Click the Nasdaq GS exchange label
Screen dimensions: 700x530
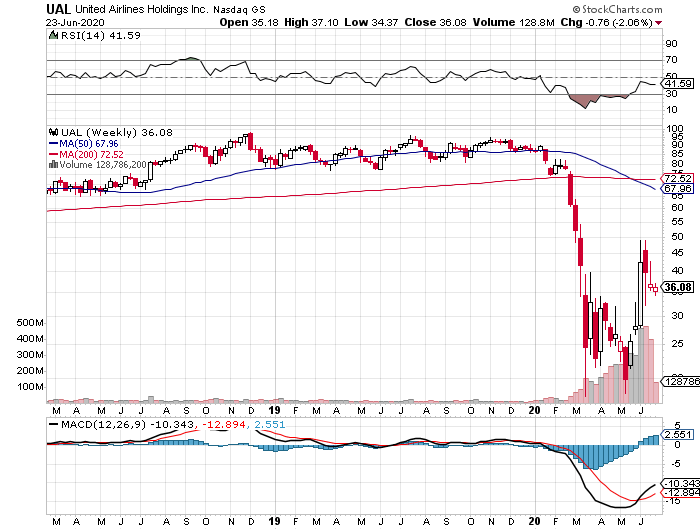(239, 9)
